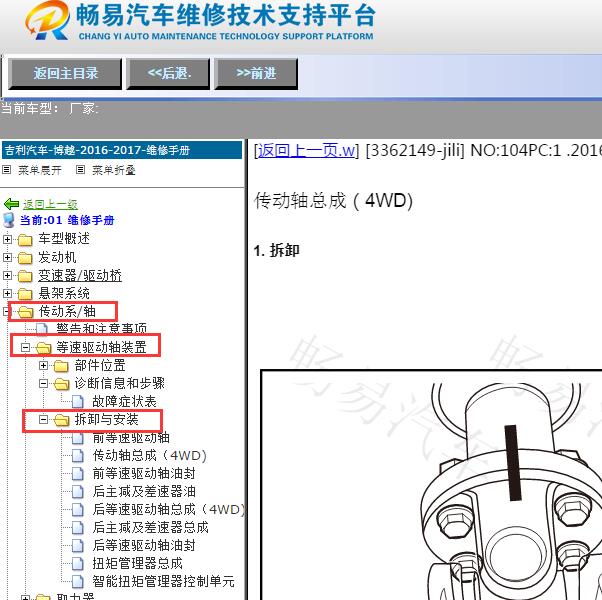The image size is (602, 600).
Task: Open 智能扭矩管理器控制单元 page
Action: point(164,581)
